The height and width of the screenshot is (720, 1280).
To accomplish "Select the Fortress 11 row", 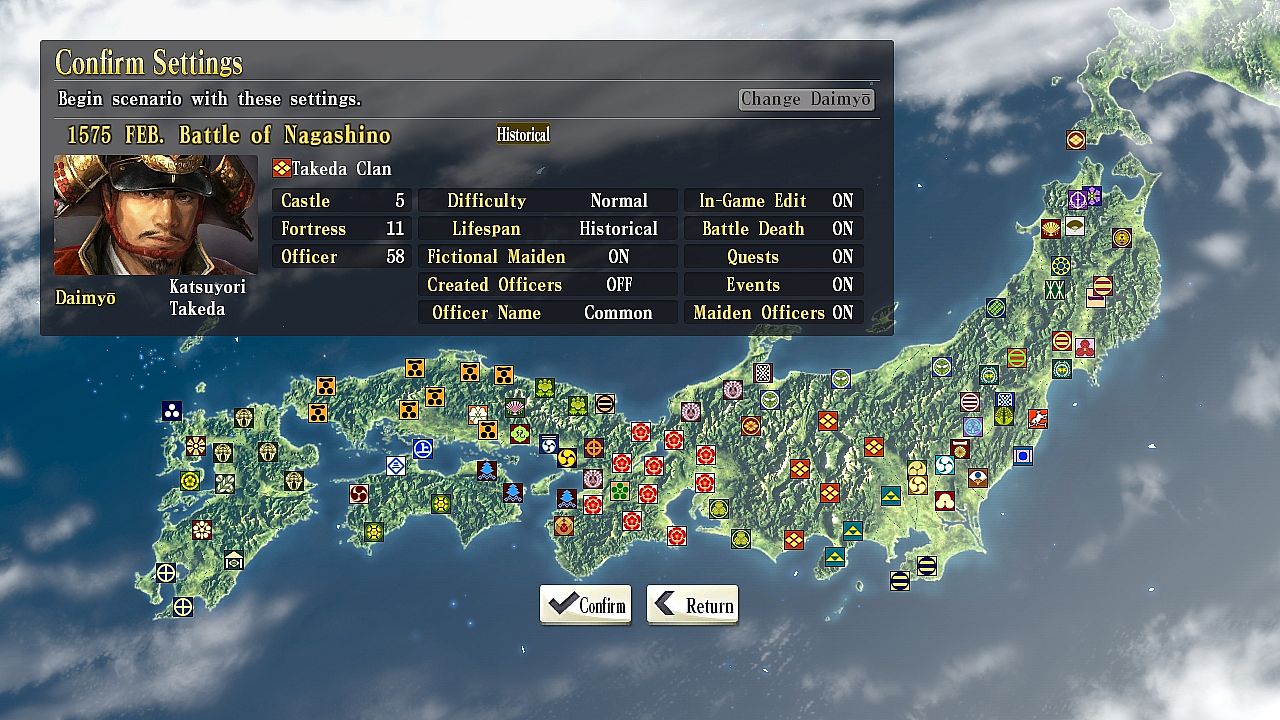I will (x=342, y=229).
